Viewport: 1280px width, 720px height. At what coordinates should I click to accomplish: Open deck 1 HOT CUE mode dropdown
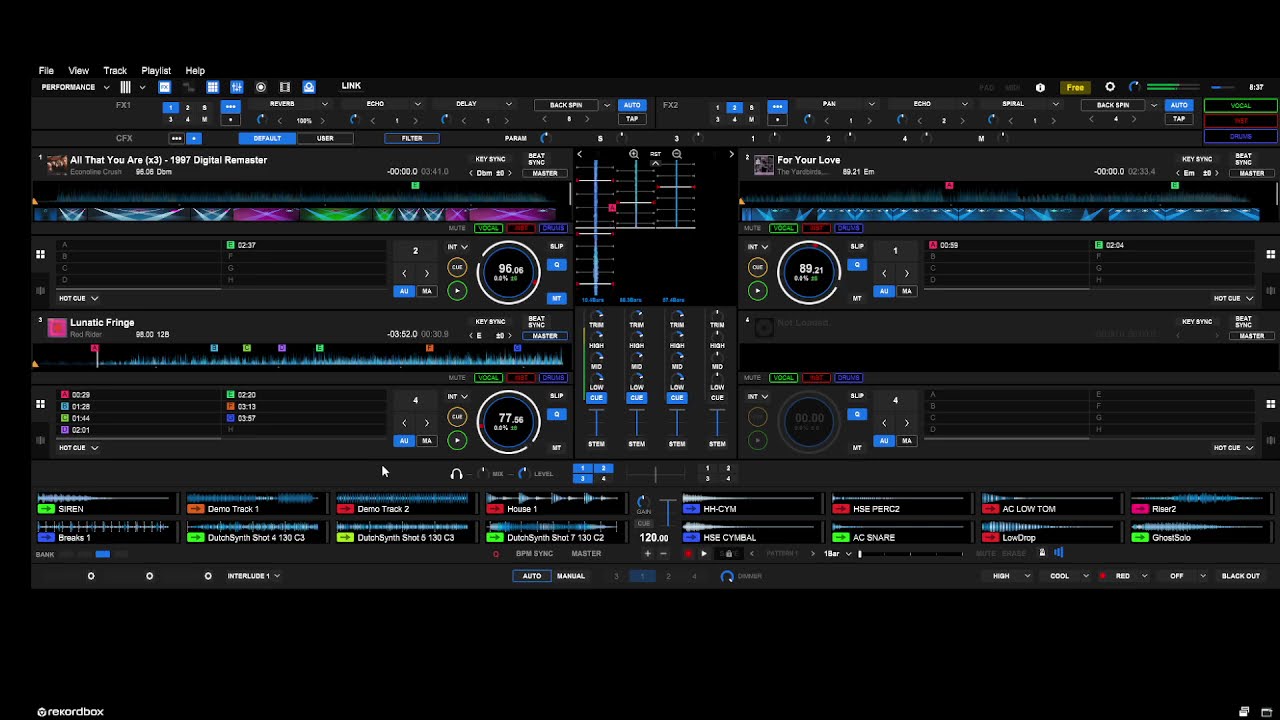(78, 298)
